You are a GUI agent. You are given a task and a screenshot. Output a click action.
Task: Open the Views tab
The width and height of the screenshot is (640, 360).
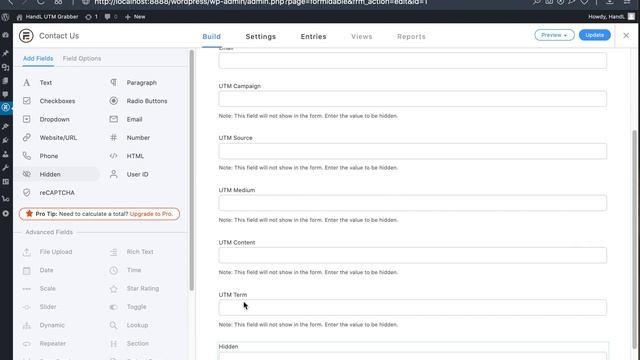pos(362,36)
